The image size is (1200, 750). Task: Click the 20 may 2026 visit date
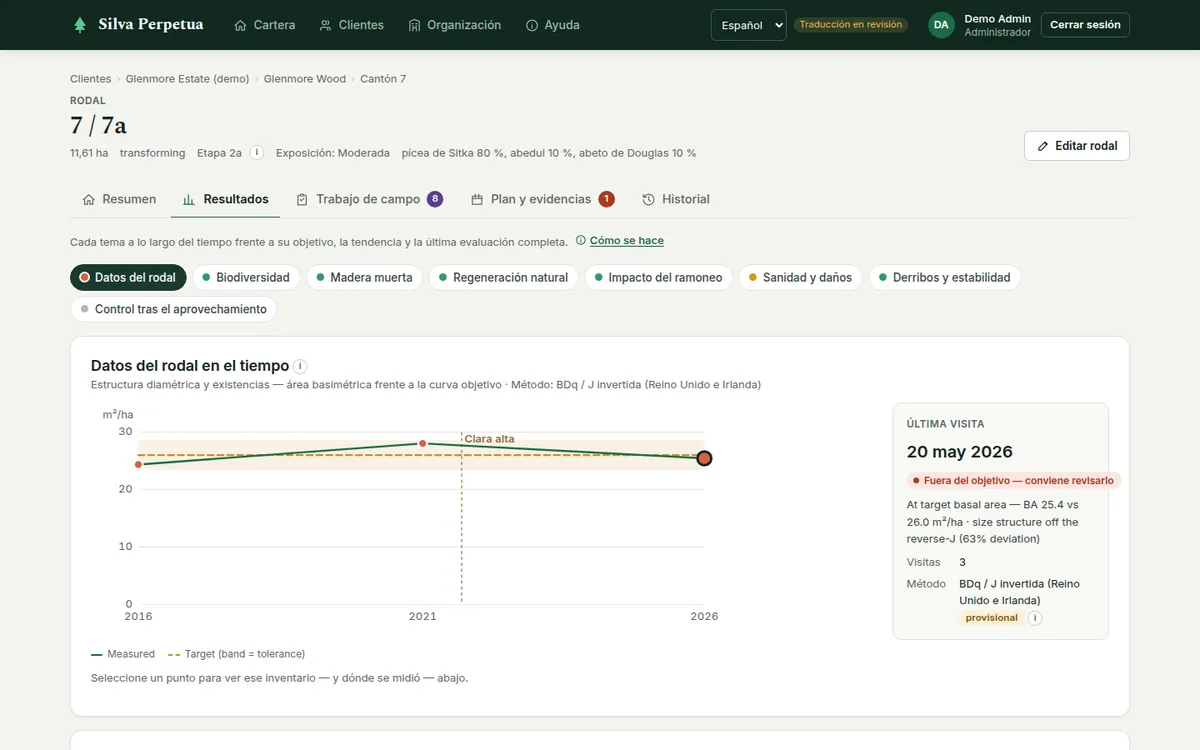coord(960,452)
